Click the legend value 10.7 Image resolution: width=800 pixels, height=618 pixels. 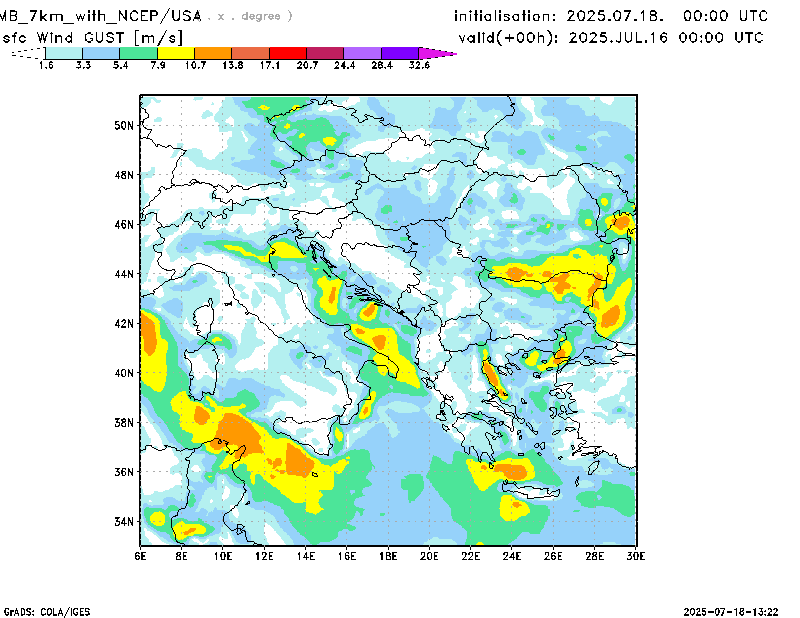tap(195, 65)
